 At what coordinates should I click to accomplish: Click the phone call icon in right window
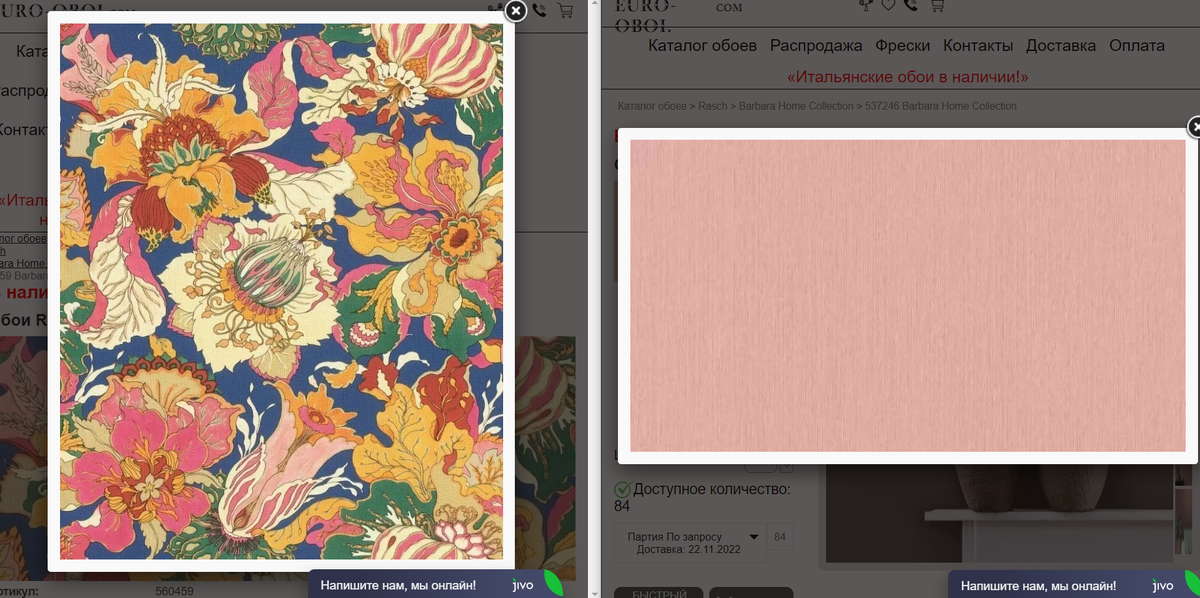[x=910, y=5]
